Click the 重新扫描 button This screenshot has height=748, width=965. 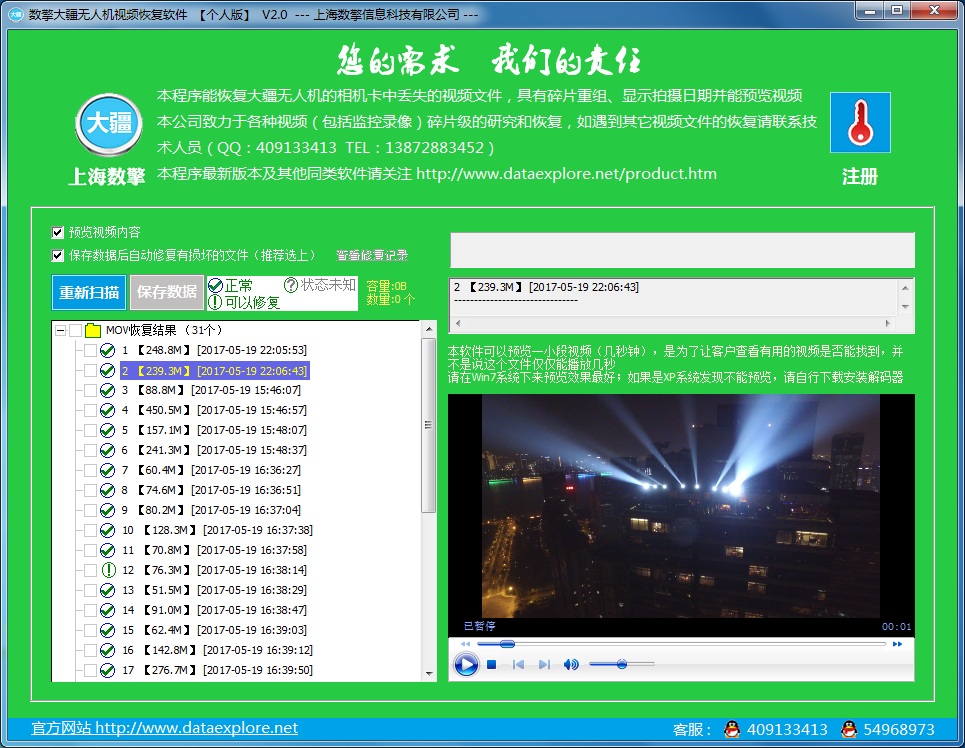(89, 292)
